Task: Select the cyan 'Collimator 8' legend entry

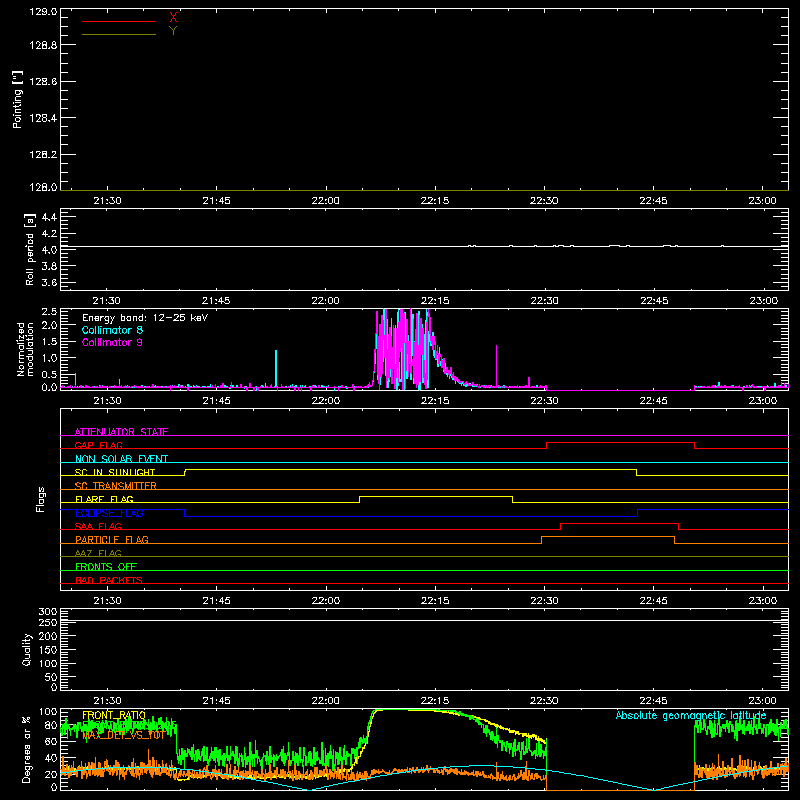Action: click(x=112, y=330)
